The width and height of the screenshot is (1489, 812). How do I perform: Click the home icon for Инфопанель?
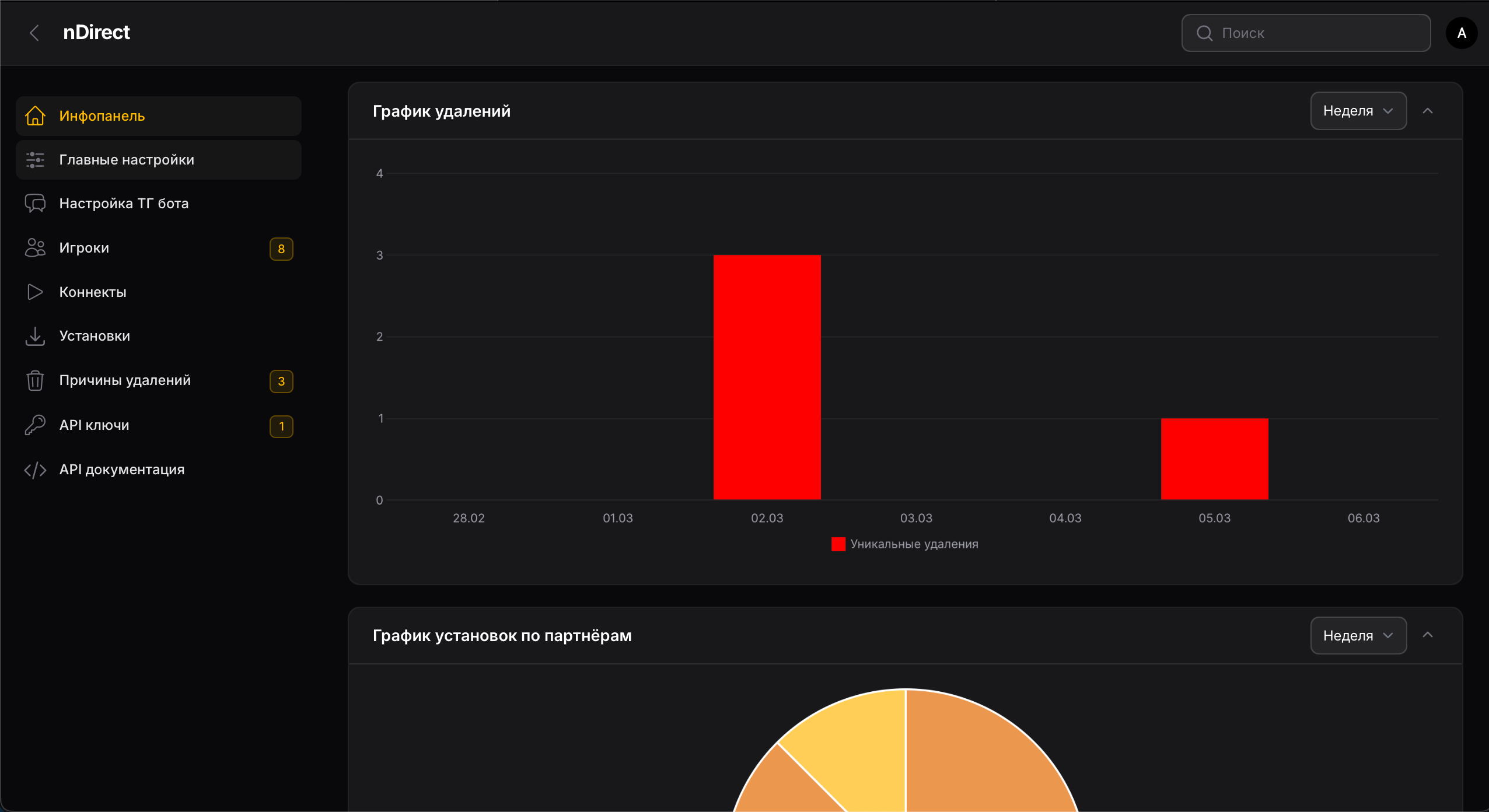(x=35, y=116)
